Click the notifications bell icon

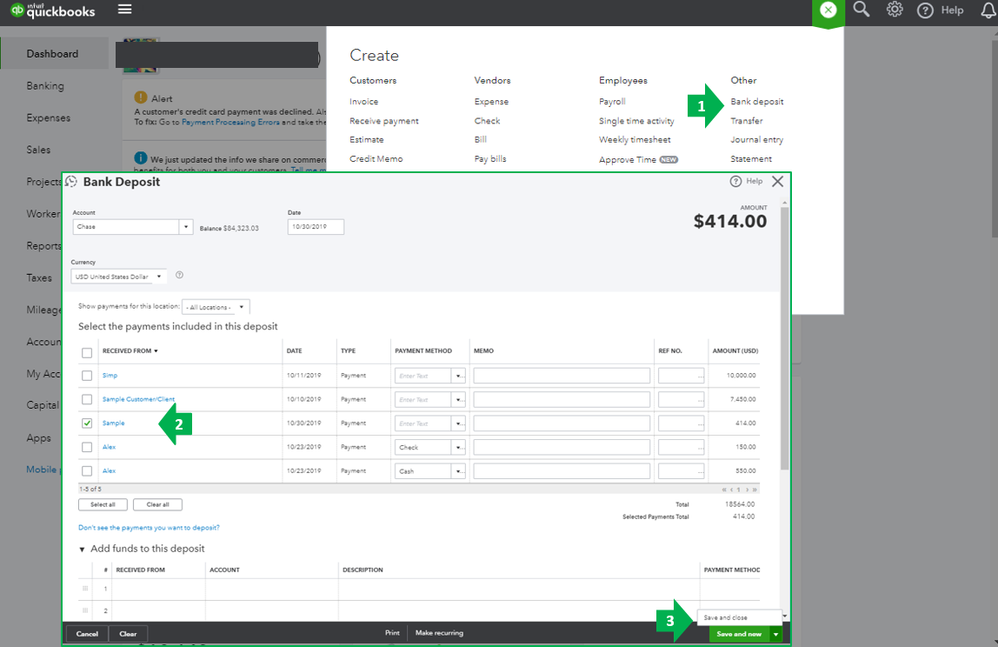point(988,10)
